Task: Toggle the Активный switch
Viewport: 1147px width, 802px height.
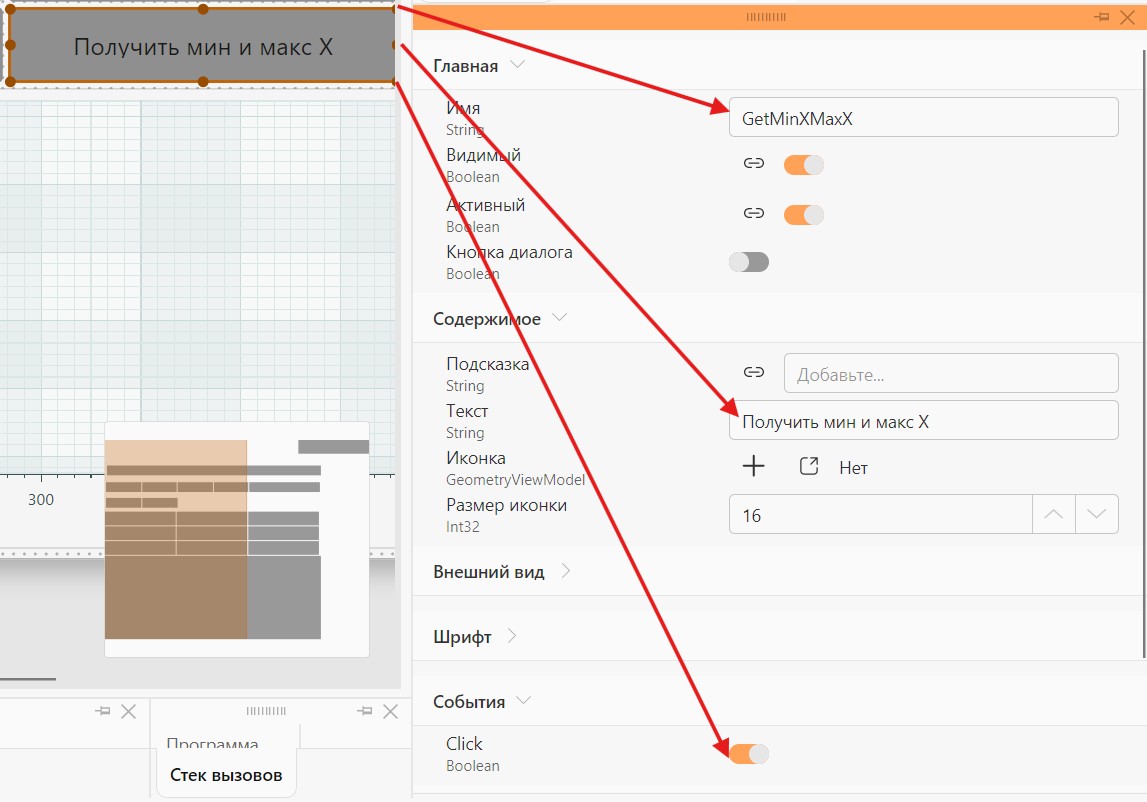Action: pos(803,214)
